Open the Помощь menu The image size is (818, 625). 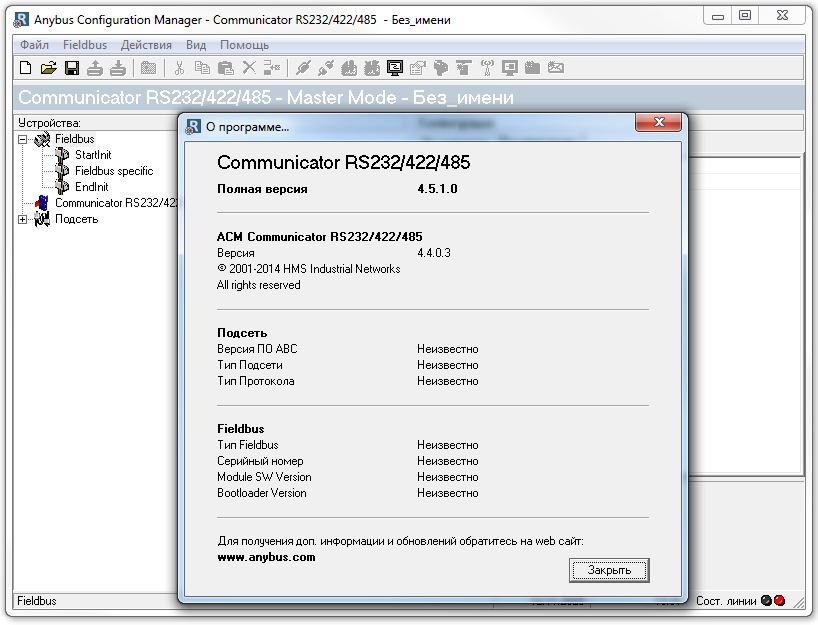244,45
